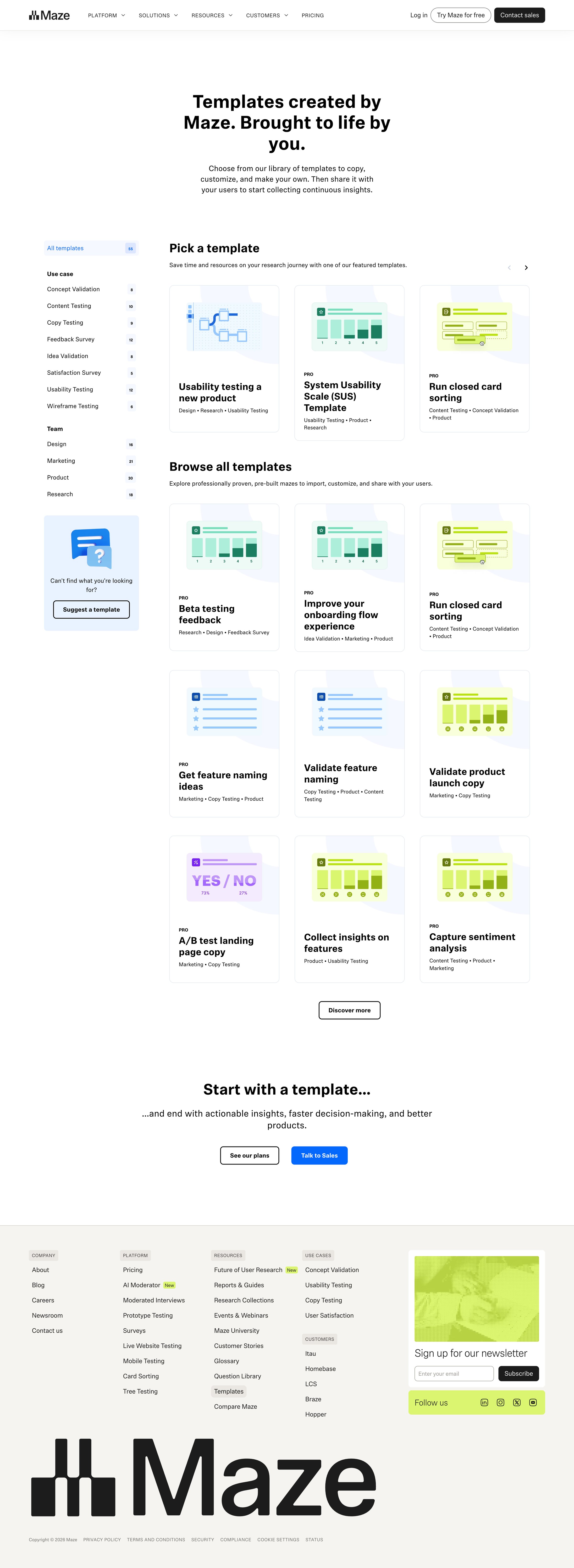574x1568 pixels.
Task: Click the Maze logo in header
Action: point(49,15)
